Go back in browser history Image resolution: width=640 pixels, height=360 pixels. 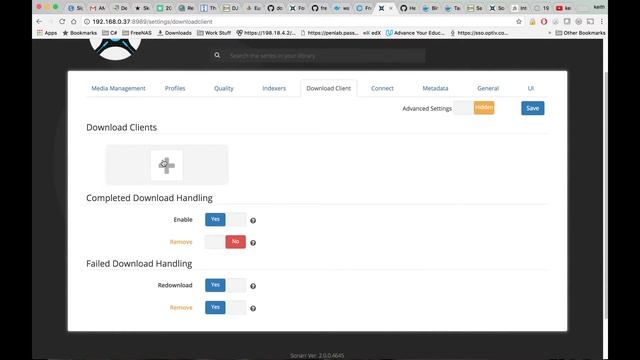click(39, 22)
